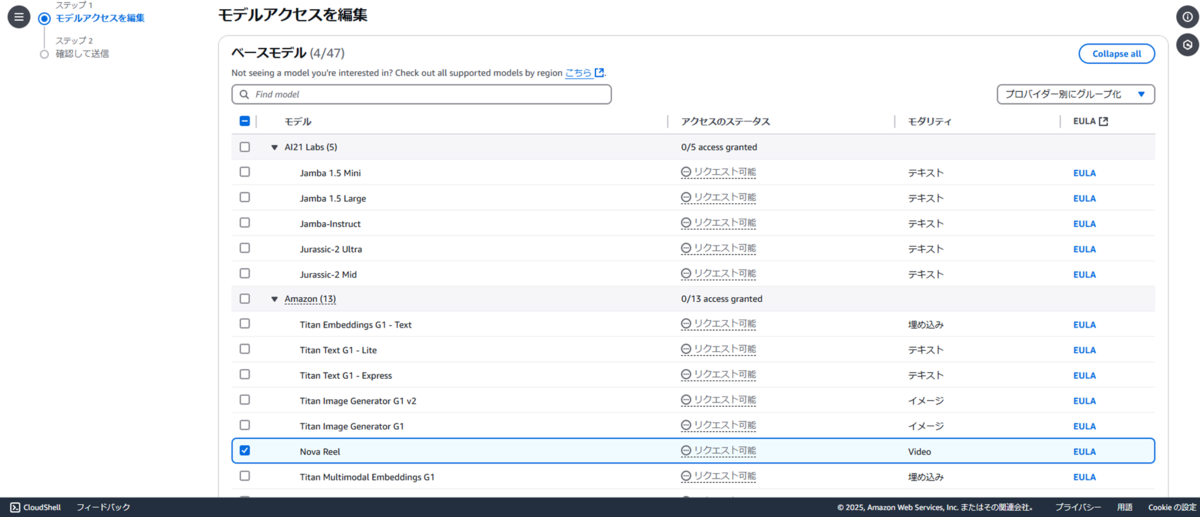Open the EULA link for Jamba 1.5 Large
This screenshot has width=1200, height=517.
tap(1084, 198)
